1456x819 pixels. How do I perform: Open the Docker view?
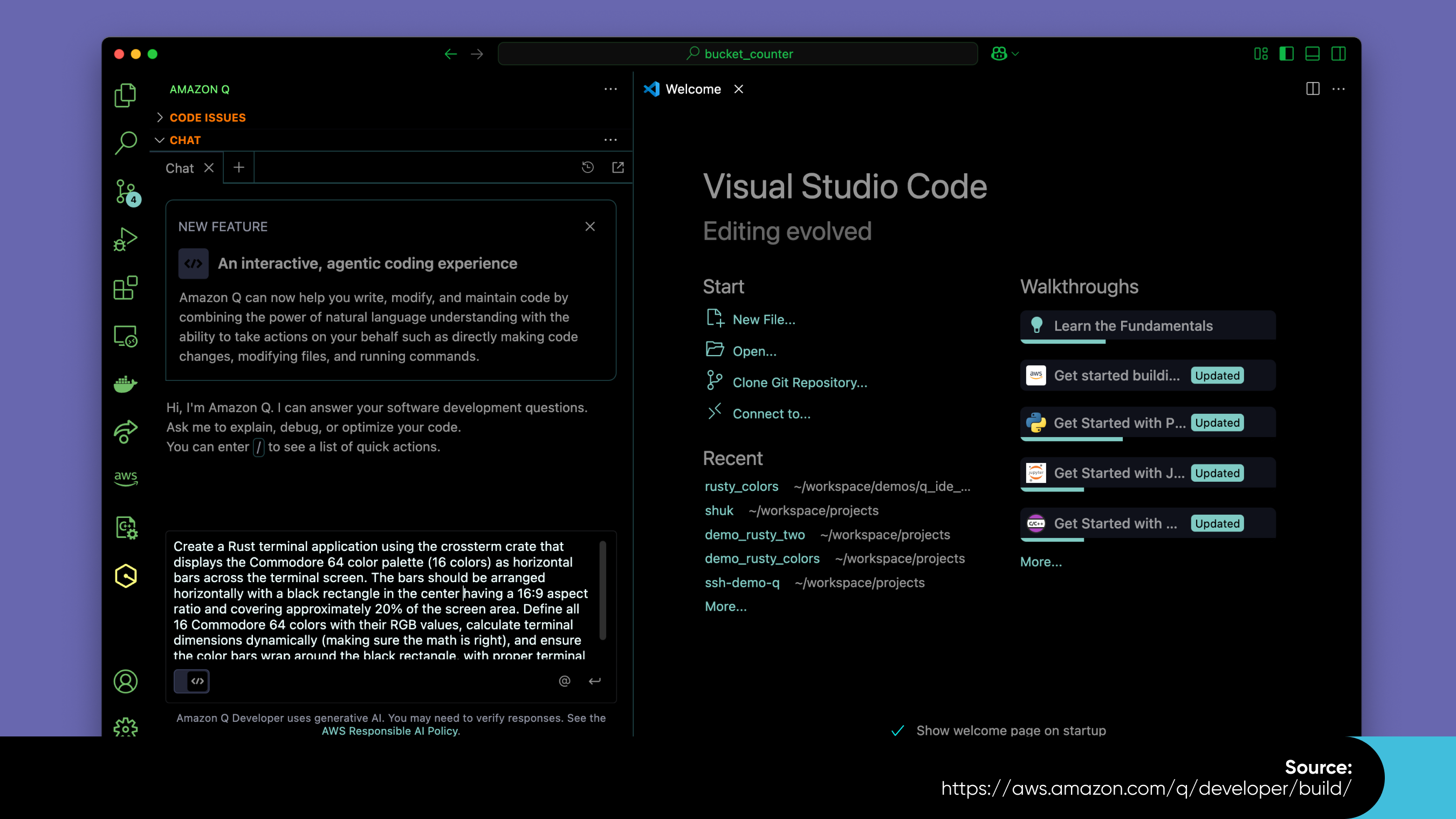pos(126,384)
